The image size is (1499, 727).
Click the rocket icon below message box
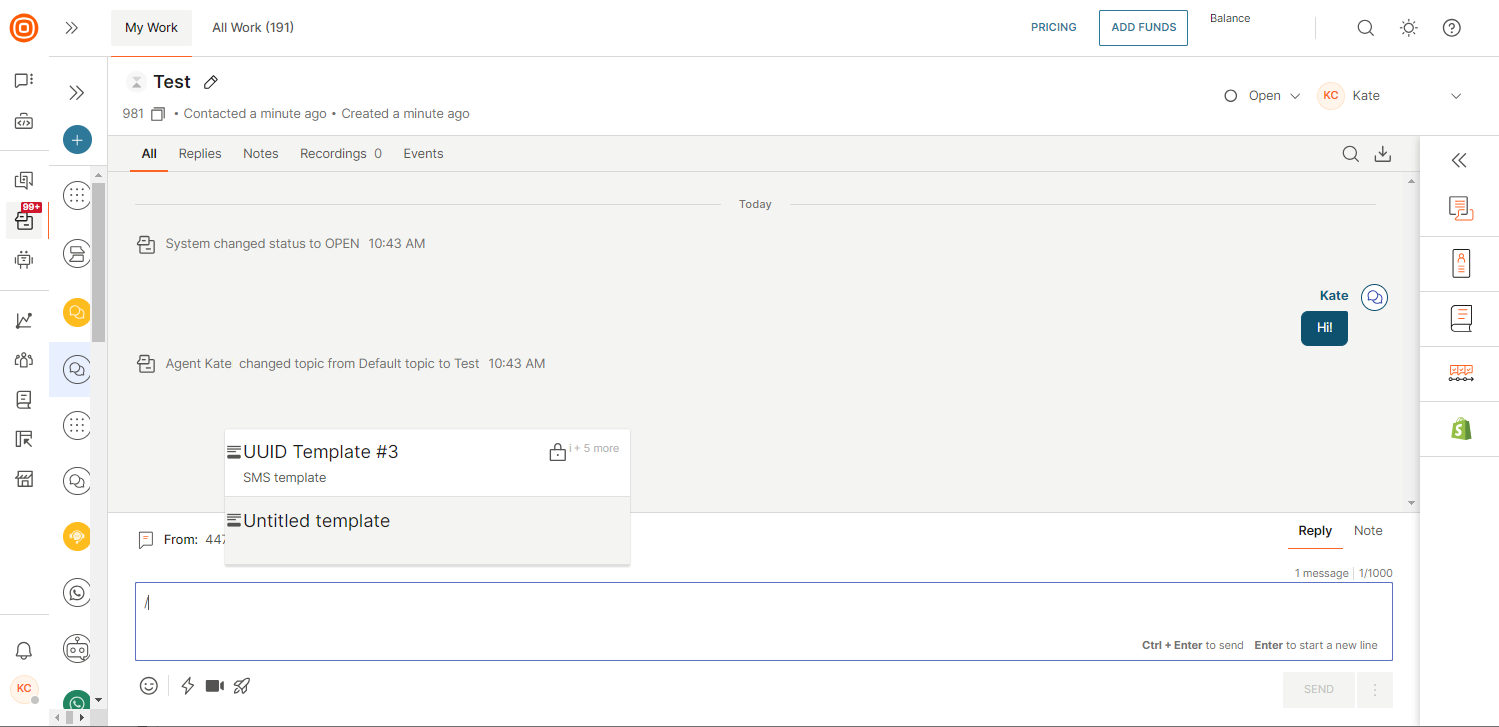coord(241,686)
